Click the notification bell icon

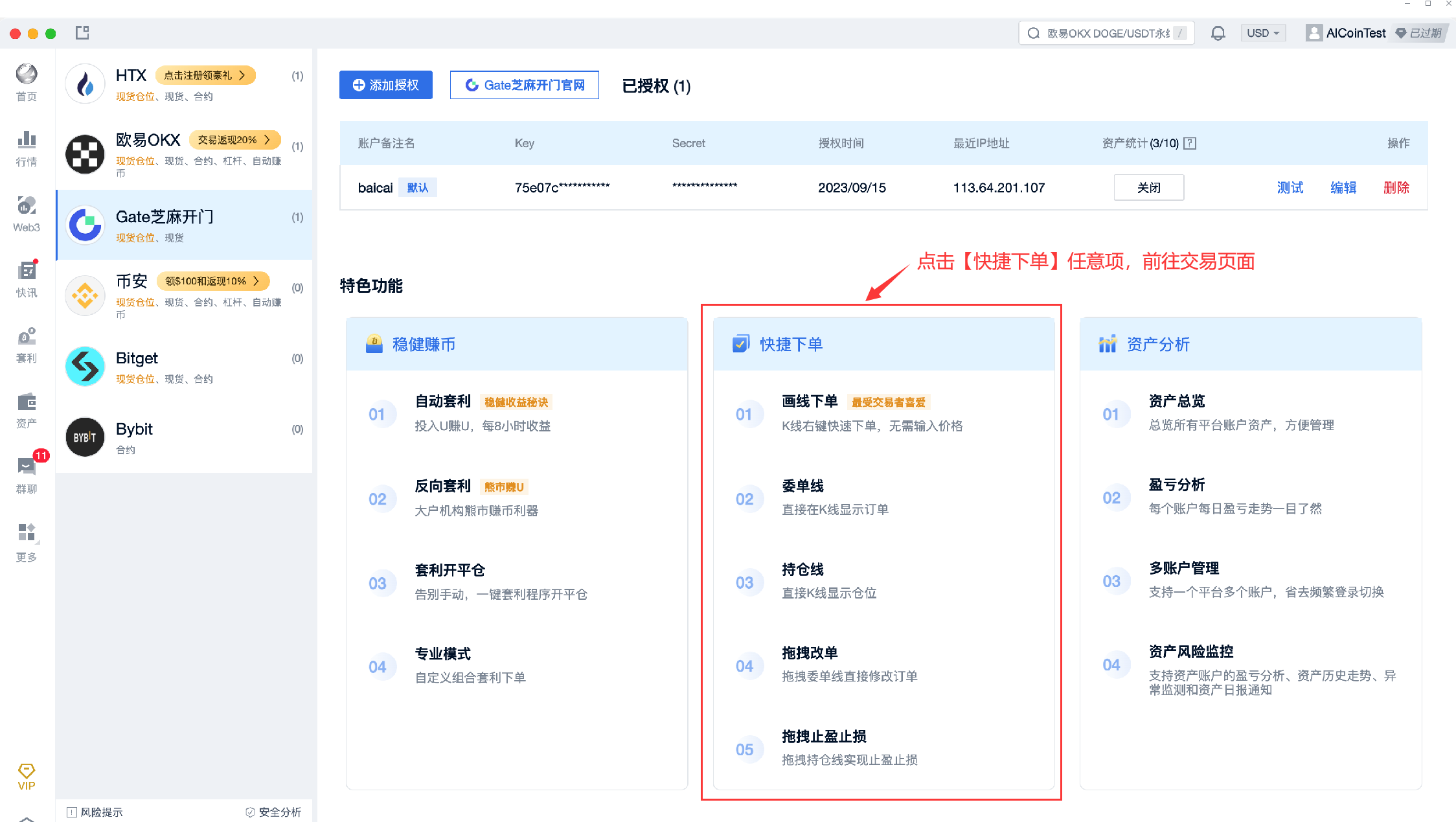click(1218, 33)
